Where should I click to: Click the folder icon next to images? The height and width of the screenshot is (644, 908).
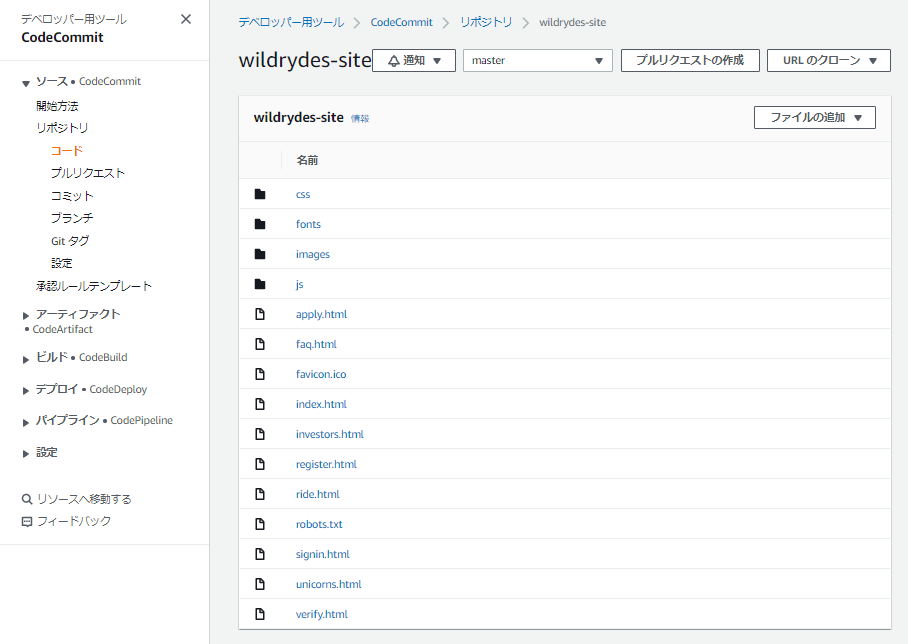pos(260,254)
